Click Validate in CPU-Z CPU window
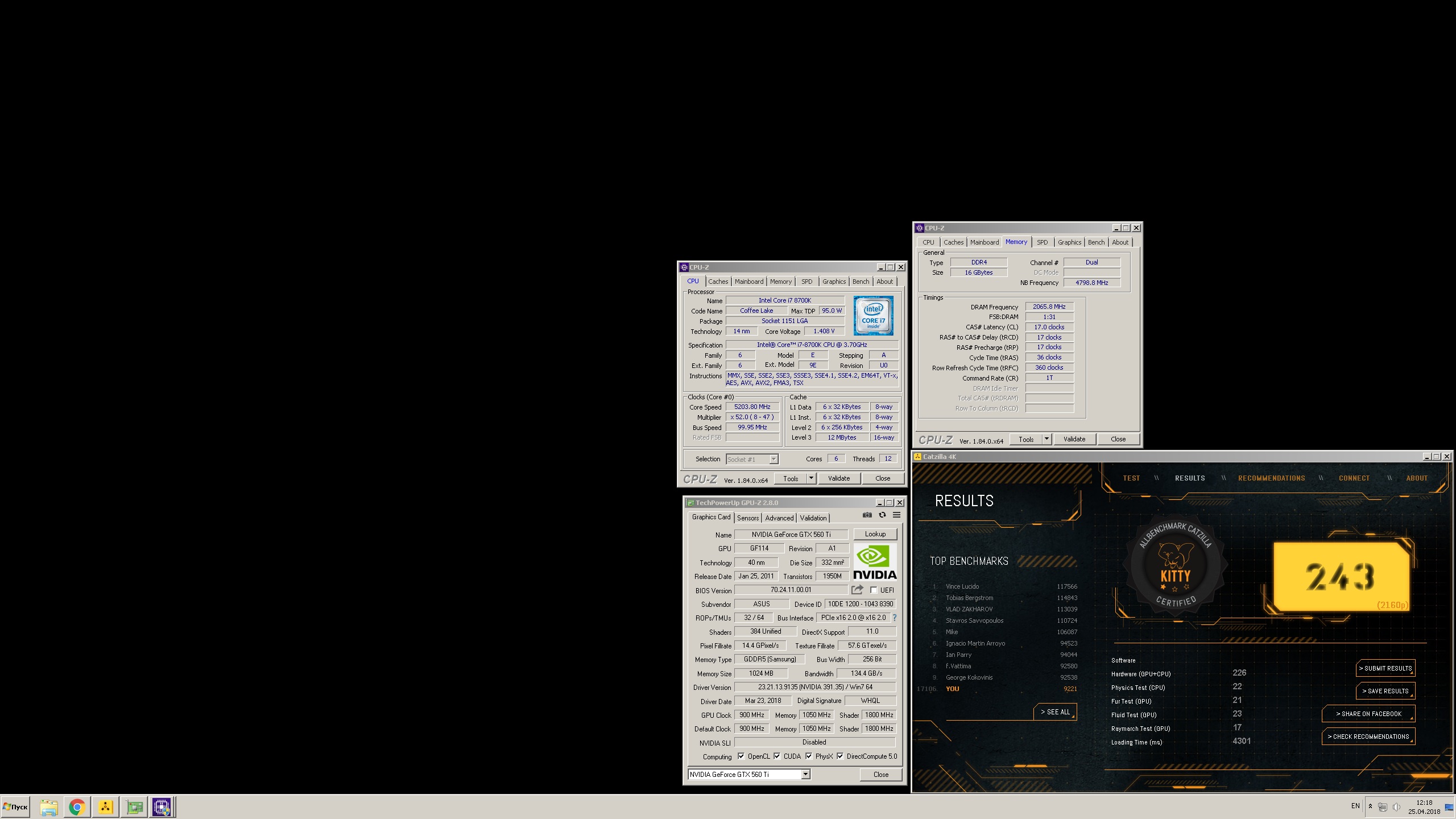Screen dimensions: 1456x819 click(x=838, y=478)
